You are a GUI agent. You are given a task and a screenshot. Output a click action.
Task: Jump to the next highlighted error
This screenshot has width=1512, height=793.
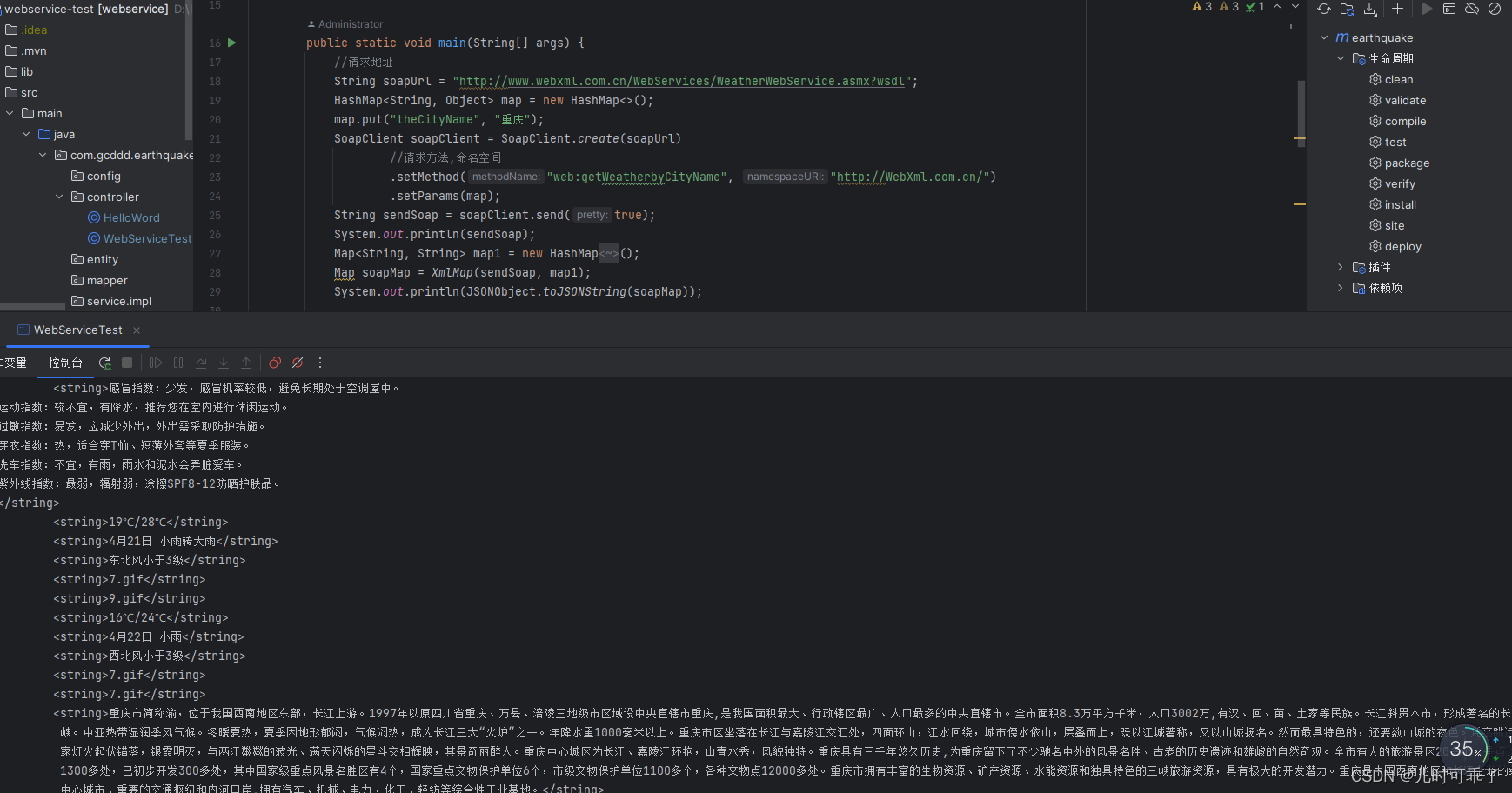coord(1295,6)
